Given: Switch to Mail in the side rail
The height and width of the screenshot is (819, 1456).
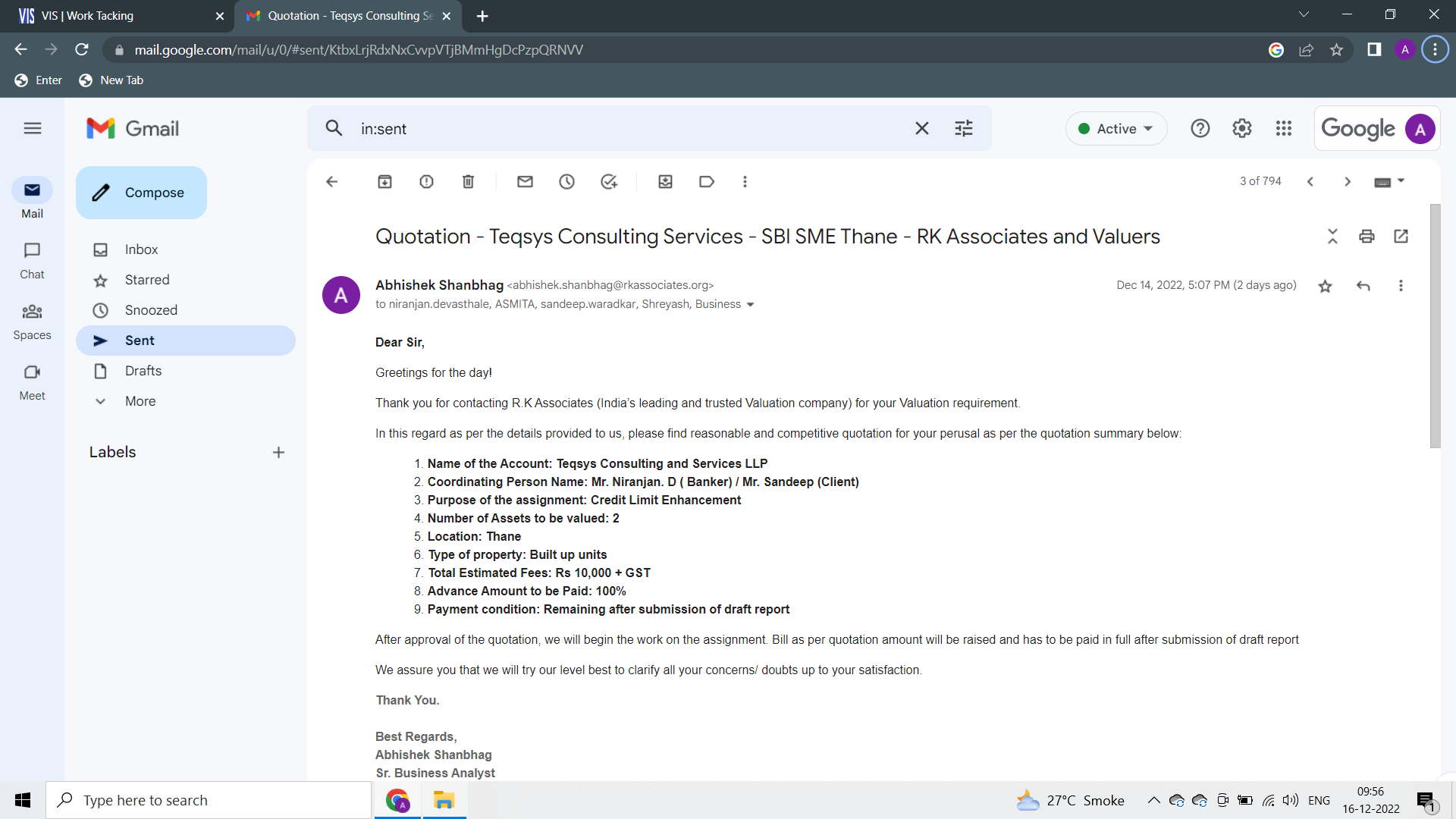Looking at the screenshot, I should pos(32,199).
